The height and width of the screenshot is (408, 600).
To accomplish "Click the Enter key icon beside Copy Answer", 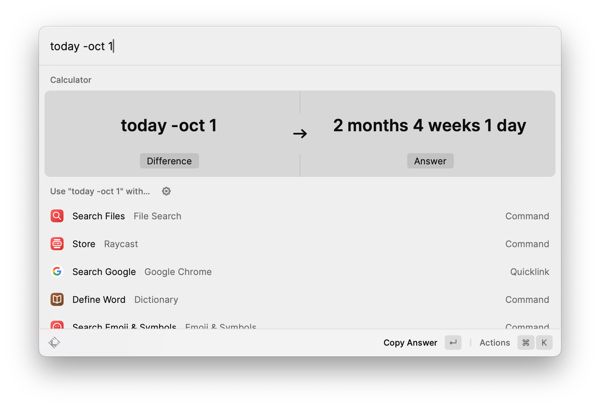I will pyautogui.click(x=453, y=343).
